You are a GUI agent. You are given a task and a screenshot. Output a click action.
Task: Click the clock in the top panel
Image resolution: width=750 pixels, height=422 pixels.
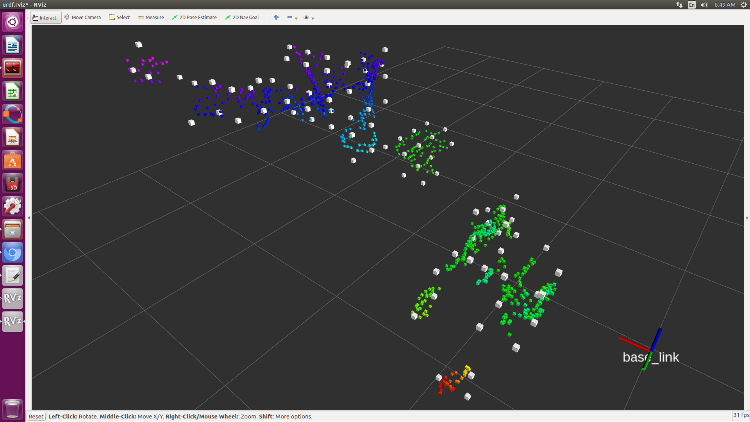[724, 5]
